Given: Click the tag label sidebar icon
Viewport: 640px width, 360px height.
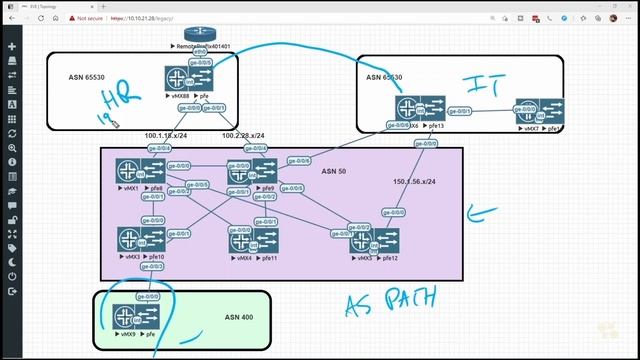Looking at the screenshot, I should coord(12,248).
